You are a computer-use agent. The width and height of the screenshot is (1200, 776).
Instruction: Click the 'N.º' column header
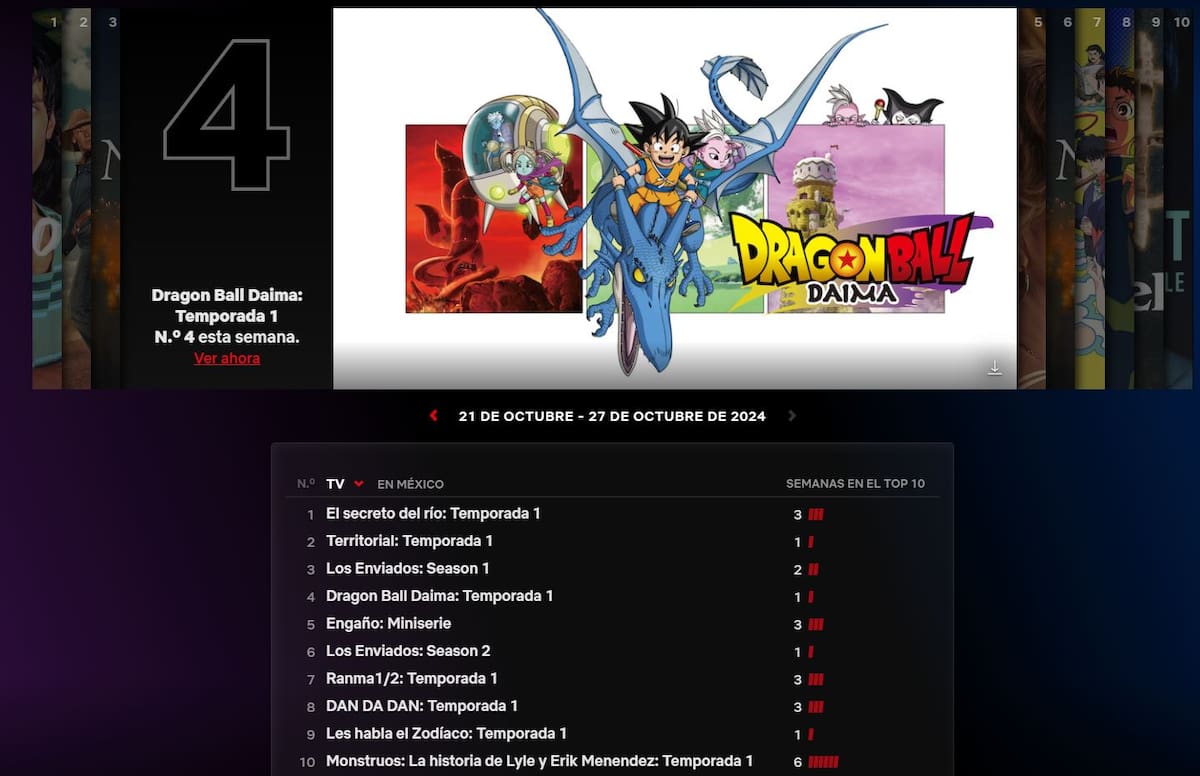coord(306,484)
